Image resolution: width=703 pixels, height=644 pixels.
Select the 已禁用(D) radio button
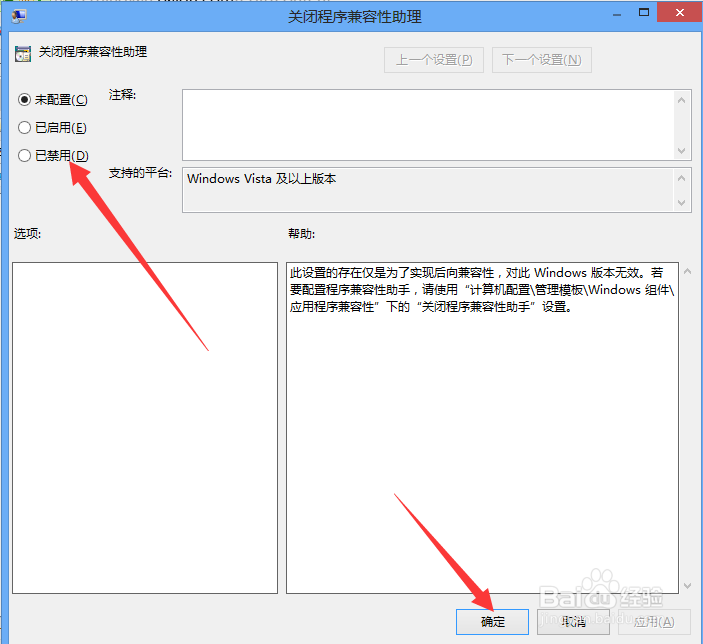tap(24, 156)
